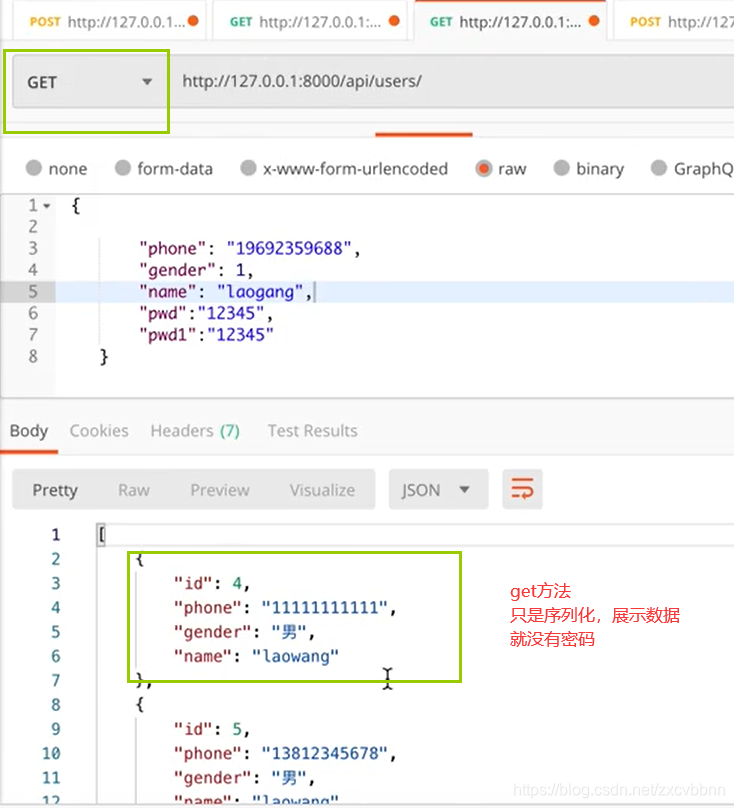The image size is (734, 808).
Task: Click the "id": 4 response line
Action: [x=212, y=583]
